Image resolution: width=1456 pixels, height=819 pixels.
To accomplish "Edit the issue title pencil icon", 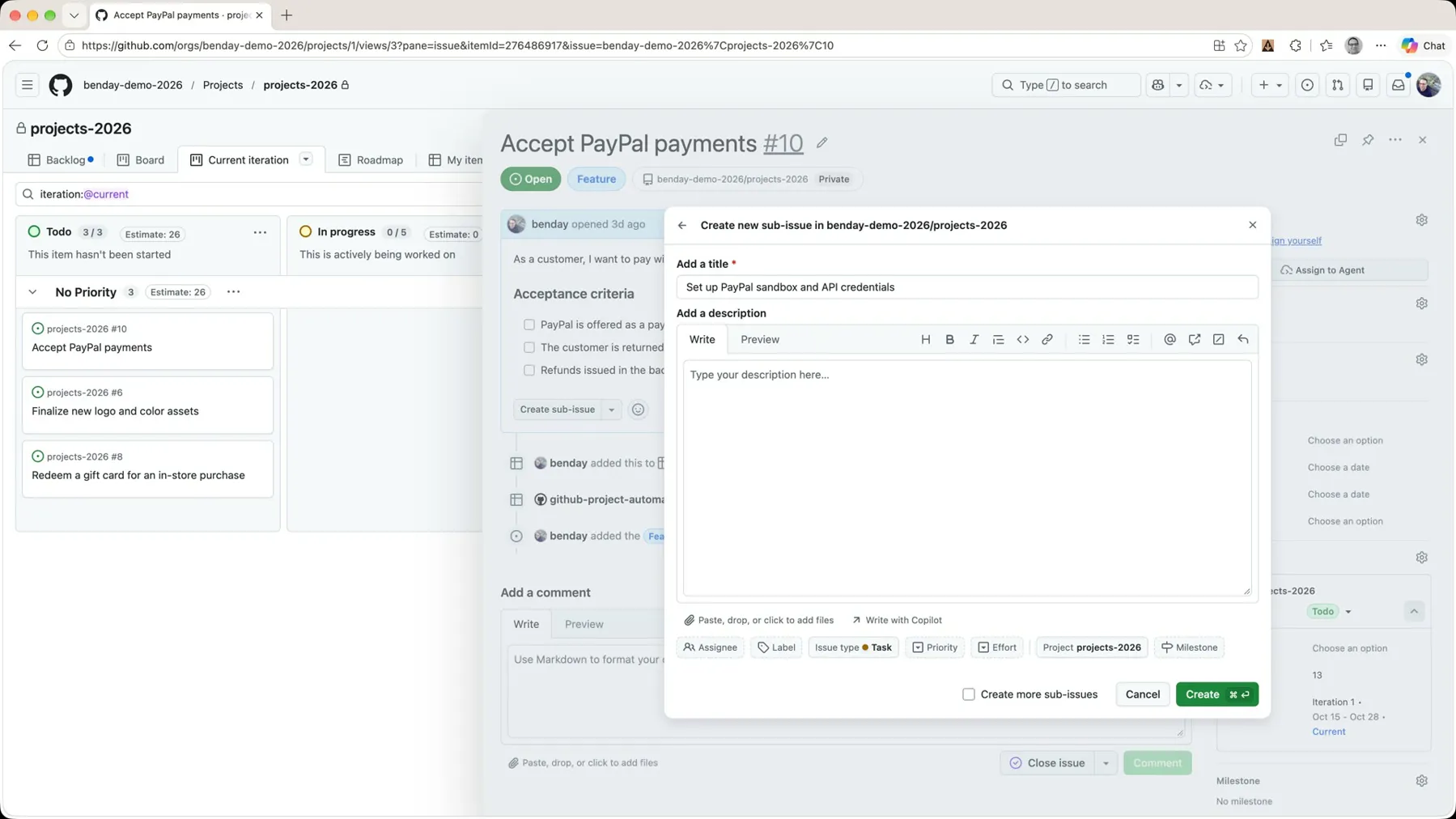I will pyautogui.click(x=821, y=142).
